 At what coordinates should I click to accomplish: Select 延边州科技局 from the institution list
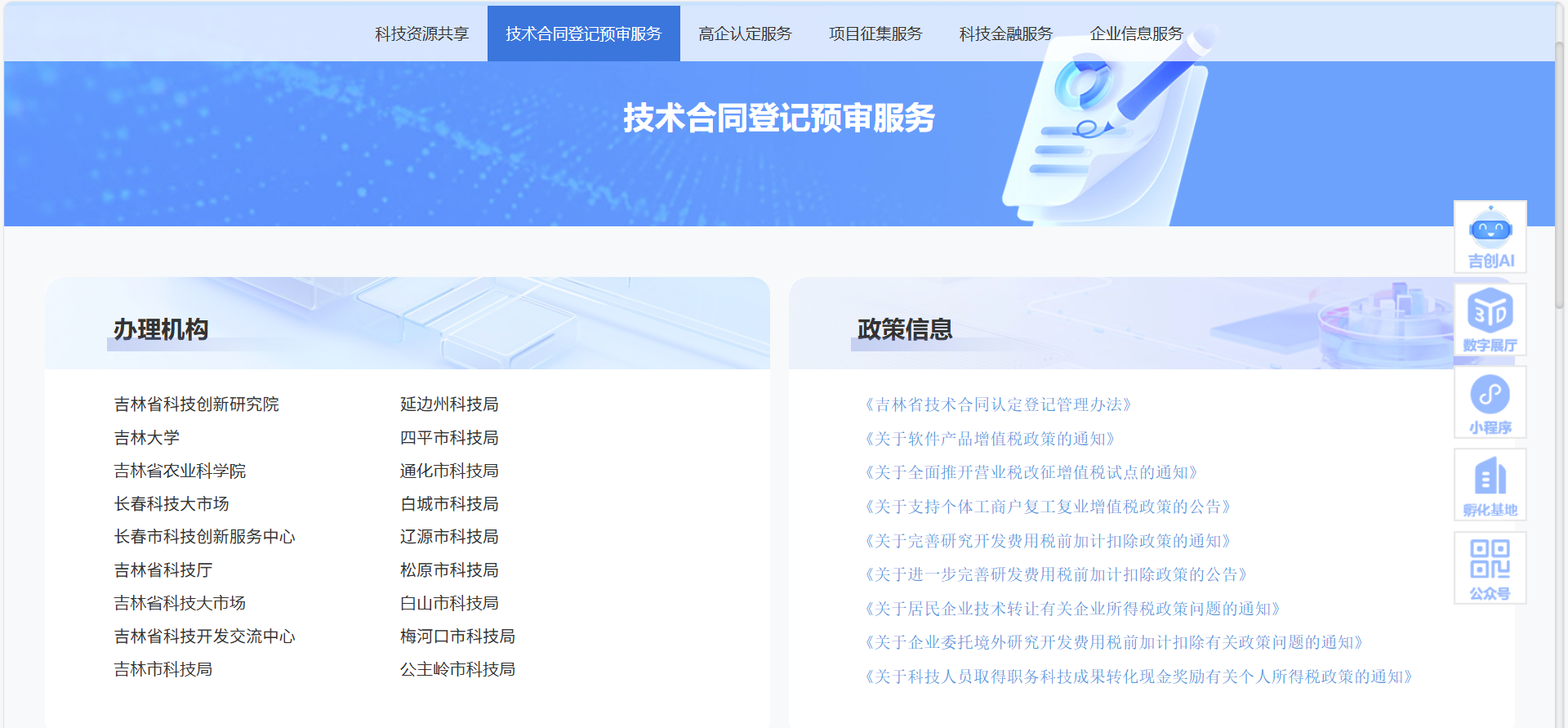pos(449,404)
